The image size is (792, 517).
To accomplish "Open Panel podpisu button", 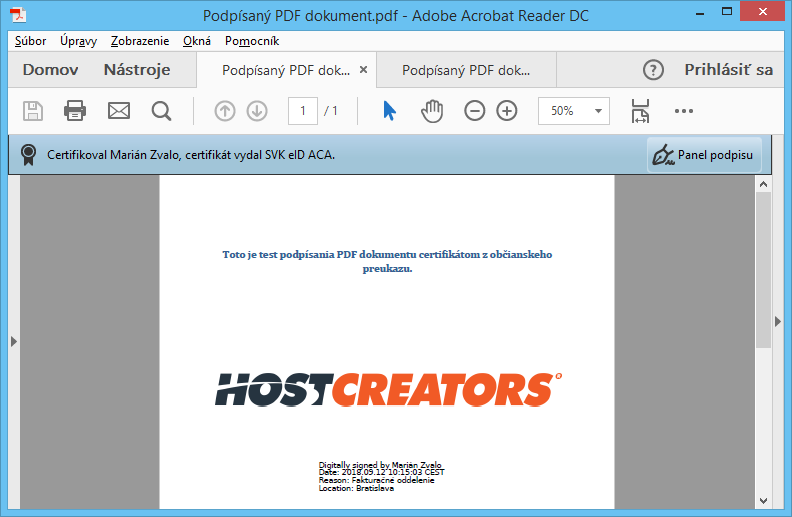I will [x=704, y=154].
